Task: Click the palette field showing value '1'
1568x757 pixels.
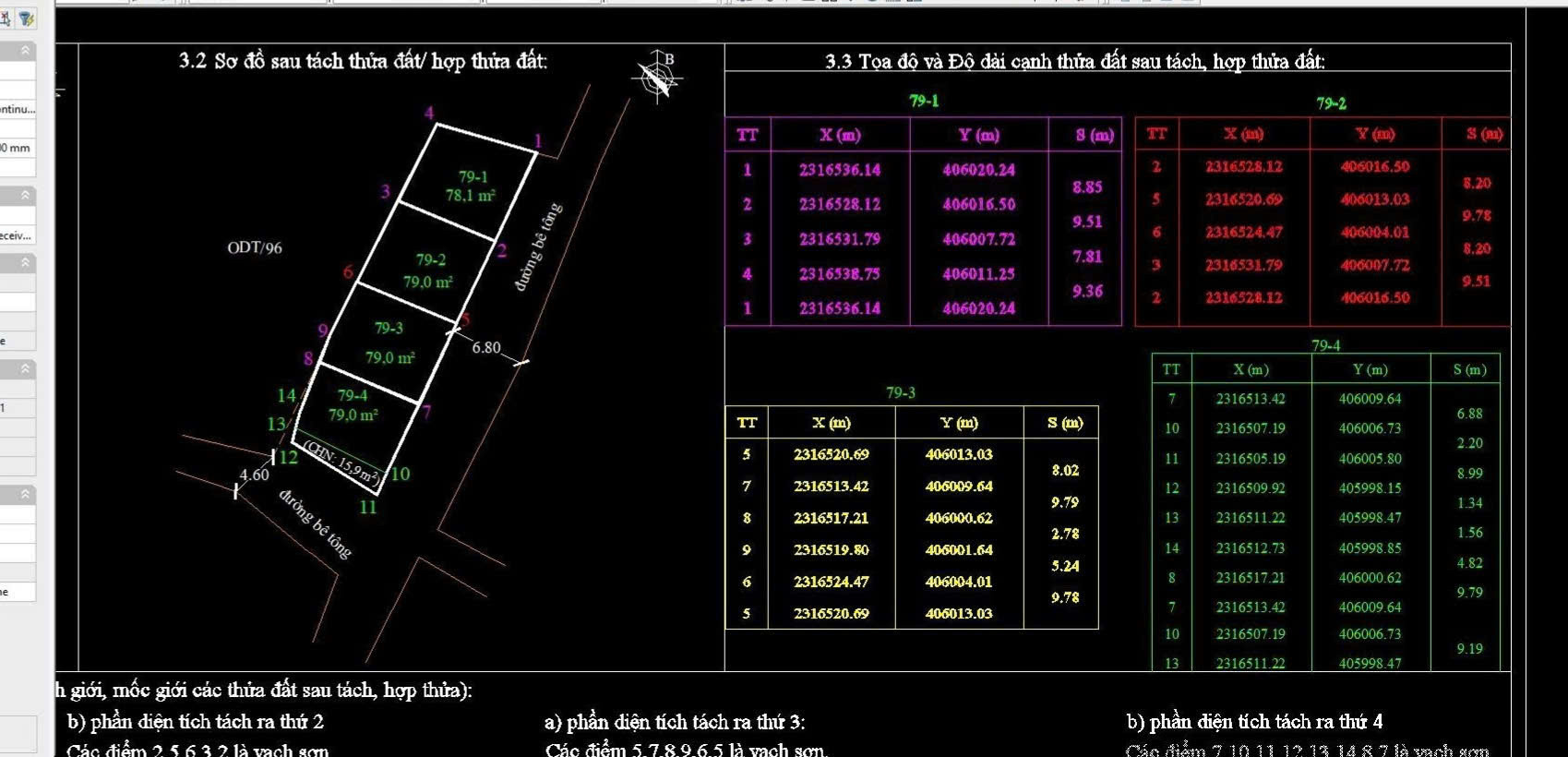Action: click(18, 407)
